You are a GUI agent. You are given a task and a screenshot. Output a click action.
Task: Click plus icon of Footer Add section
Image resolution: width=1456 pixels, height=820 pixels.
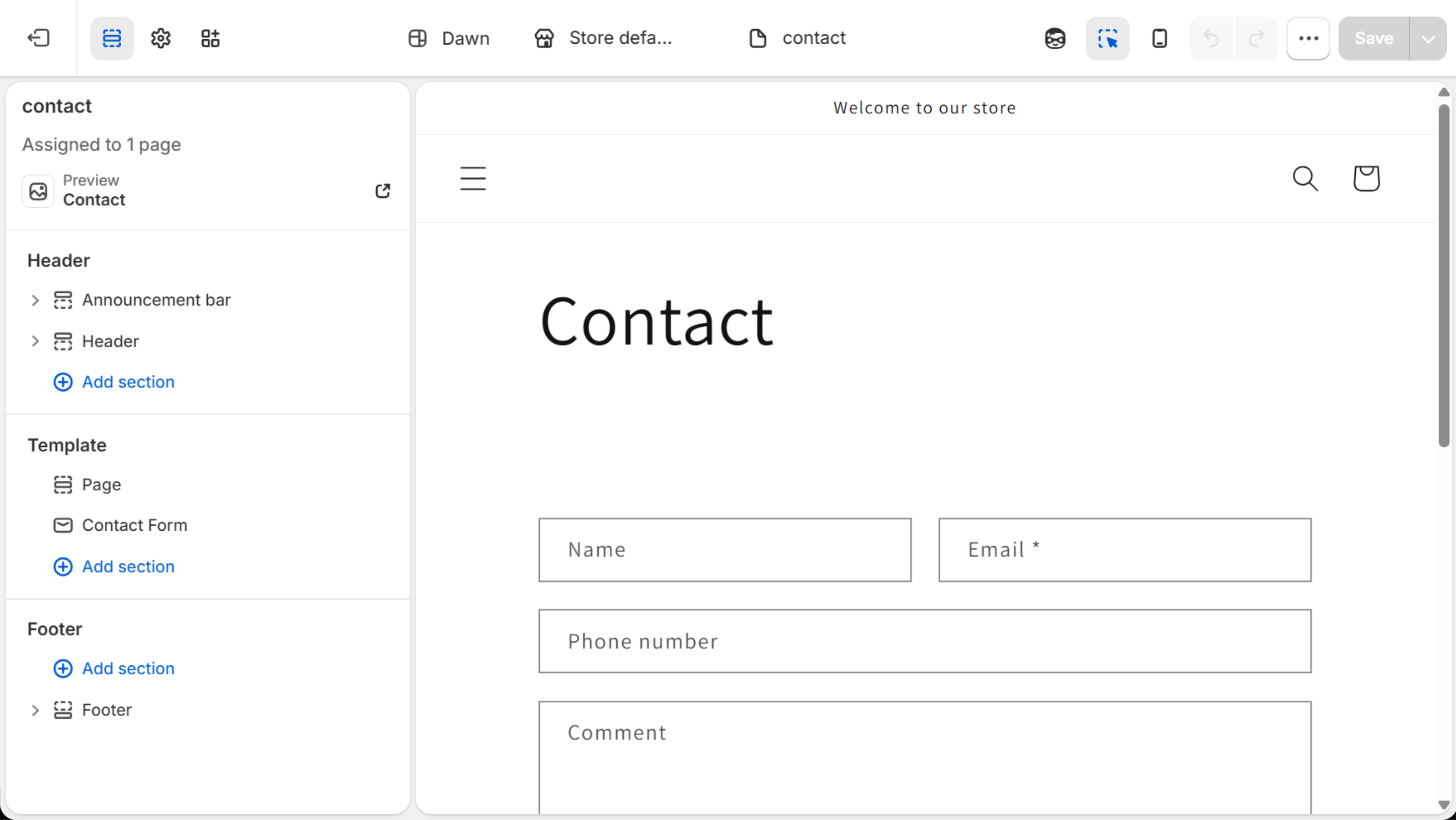63,669
